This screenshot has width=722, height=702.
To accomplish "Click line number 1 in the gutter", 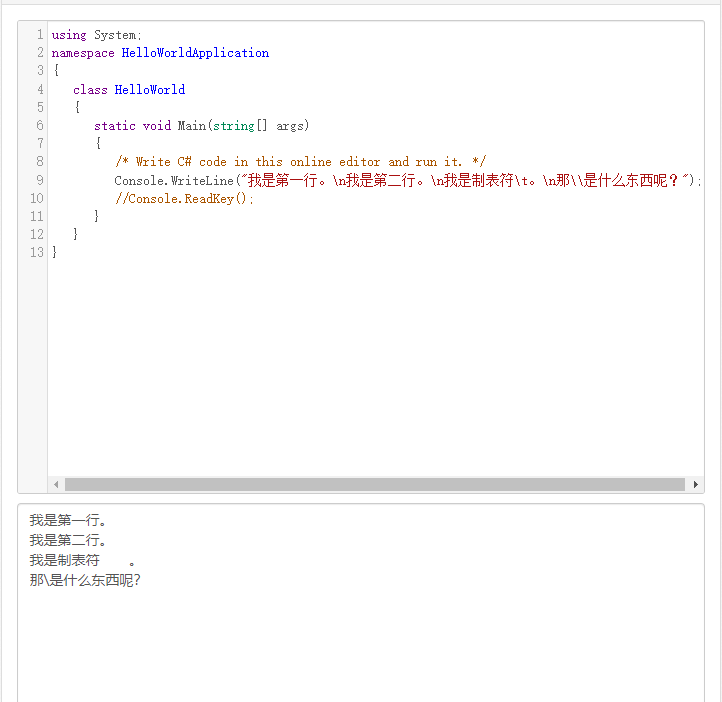I will tap(40, 35).
